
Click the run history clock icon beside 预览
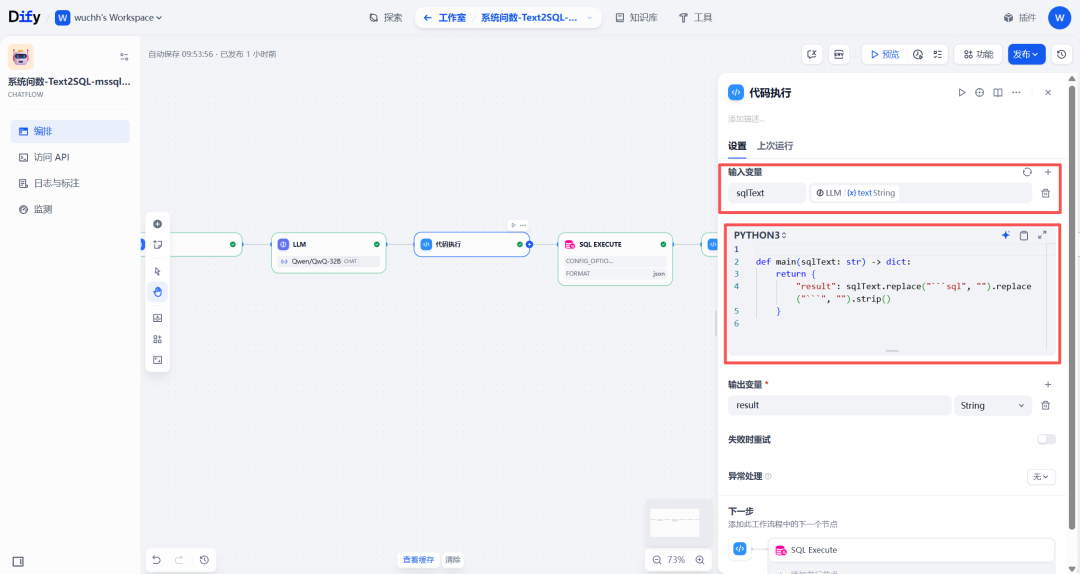917,54
